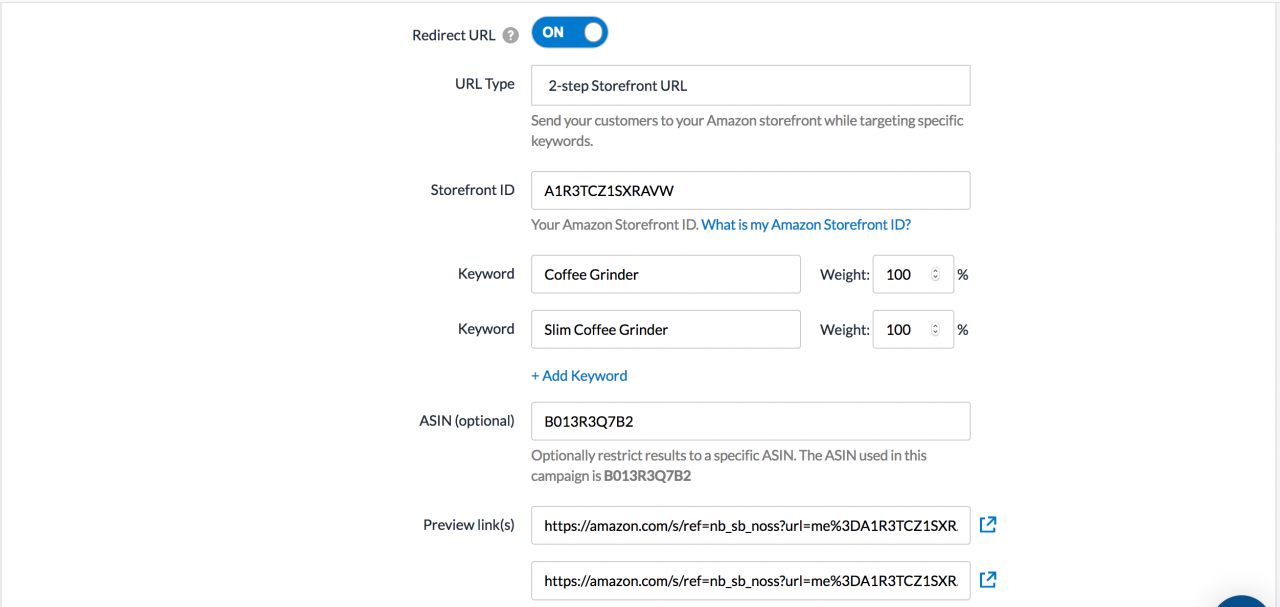Click the Coffee Grinder weight value of 100
This screenshot has height=607, width=1280.
pyautogui.click(x=900, y=274)
